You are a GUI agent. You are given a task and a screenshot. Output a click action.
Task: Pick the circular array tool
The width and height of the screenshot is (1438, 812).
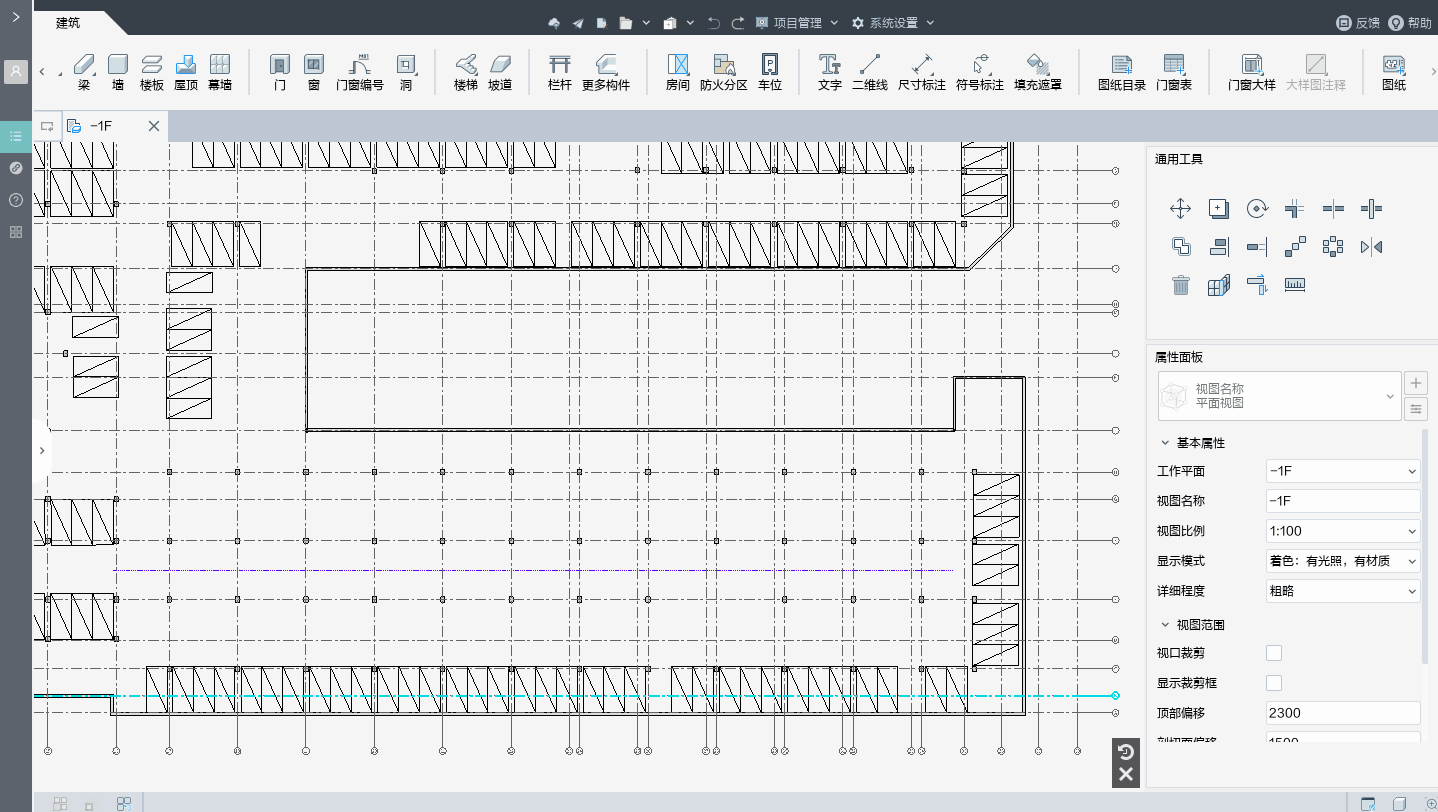pos(1333,246)
